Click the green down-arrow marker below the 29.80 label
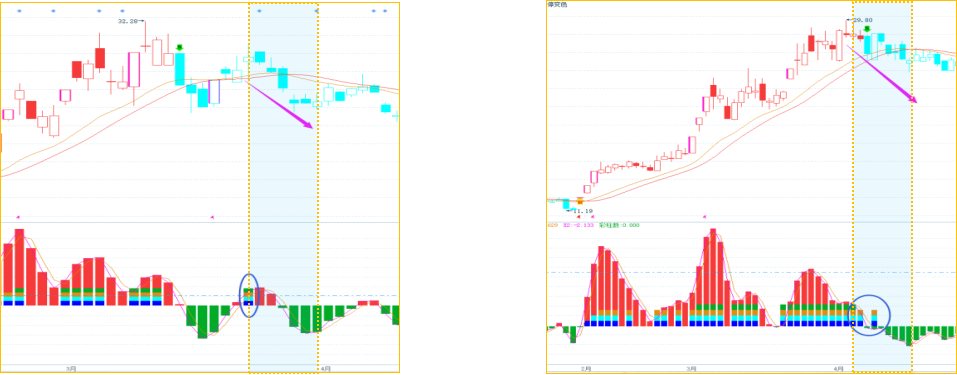The width and height of the screenshot is (957, 375). click(867, 29)
